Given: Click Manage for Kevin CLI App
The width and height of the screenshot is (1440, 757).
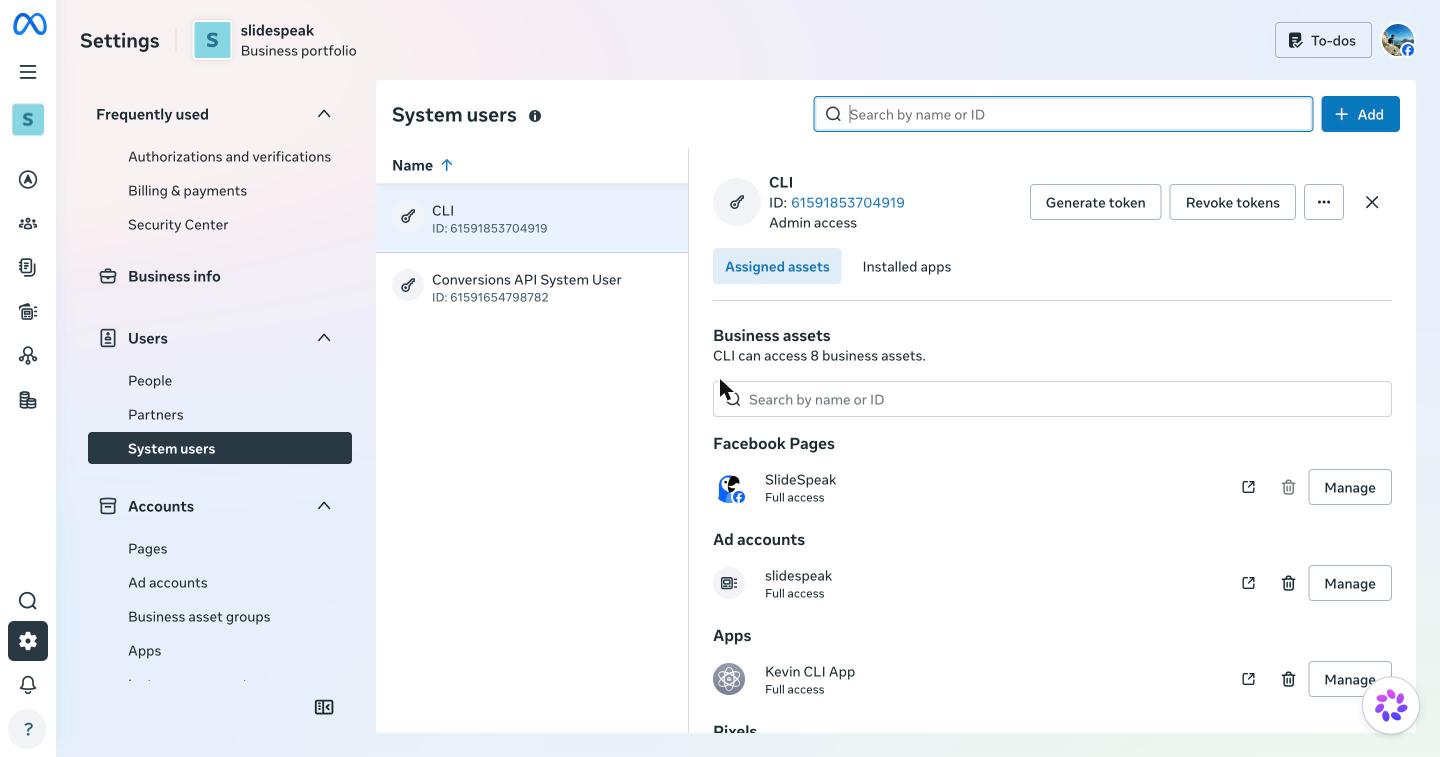Looking at the screenshot, I should (1350, 679).
